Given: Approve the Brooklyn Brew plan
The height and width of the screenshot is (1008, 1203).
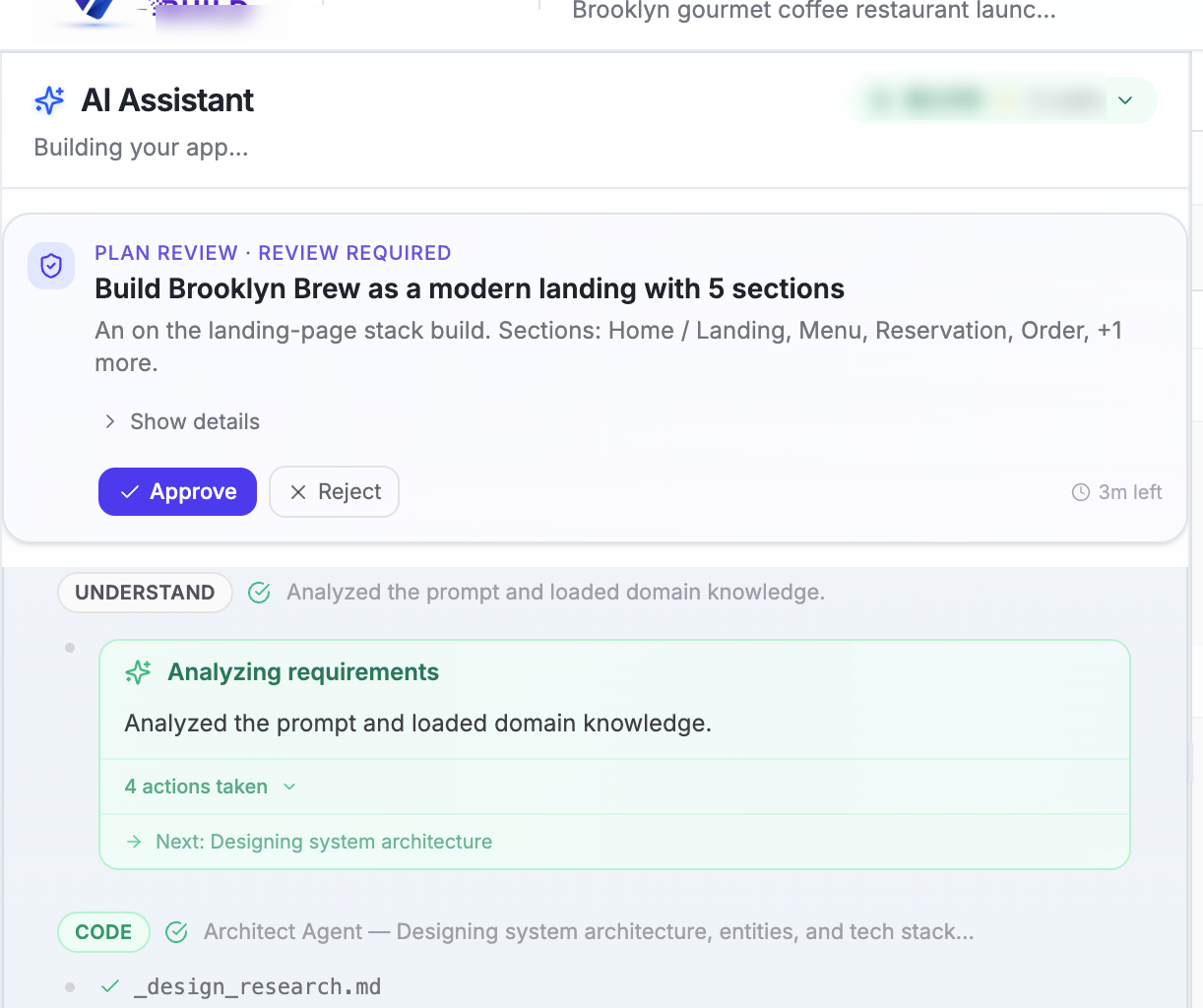Looking at the screenshot, I should (177, 492).
